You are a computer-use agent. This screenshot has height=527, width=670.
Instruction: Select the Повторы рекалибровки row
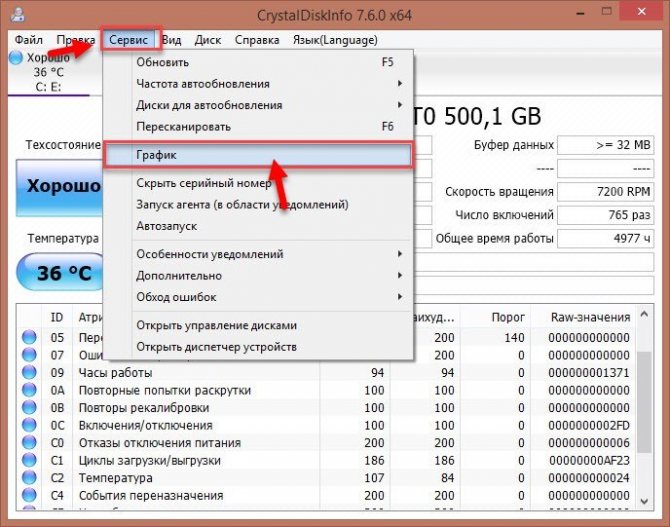point(326,408)
